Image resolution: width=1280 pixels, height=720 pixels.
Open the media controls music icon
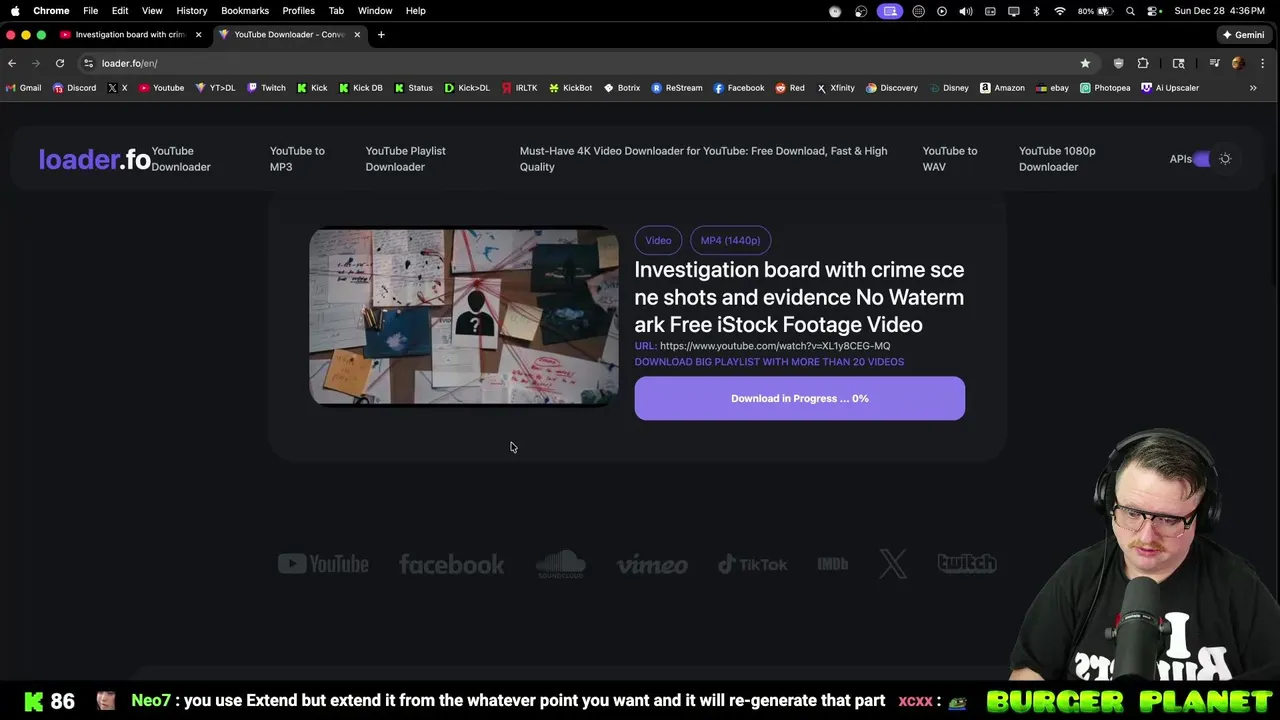pos(1214,63)
